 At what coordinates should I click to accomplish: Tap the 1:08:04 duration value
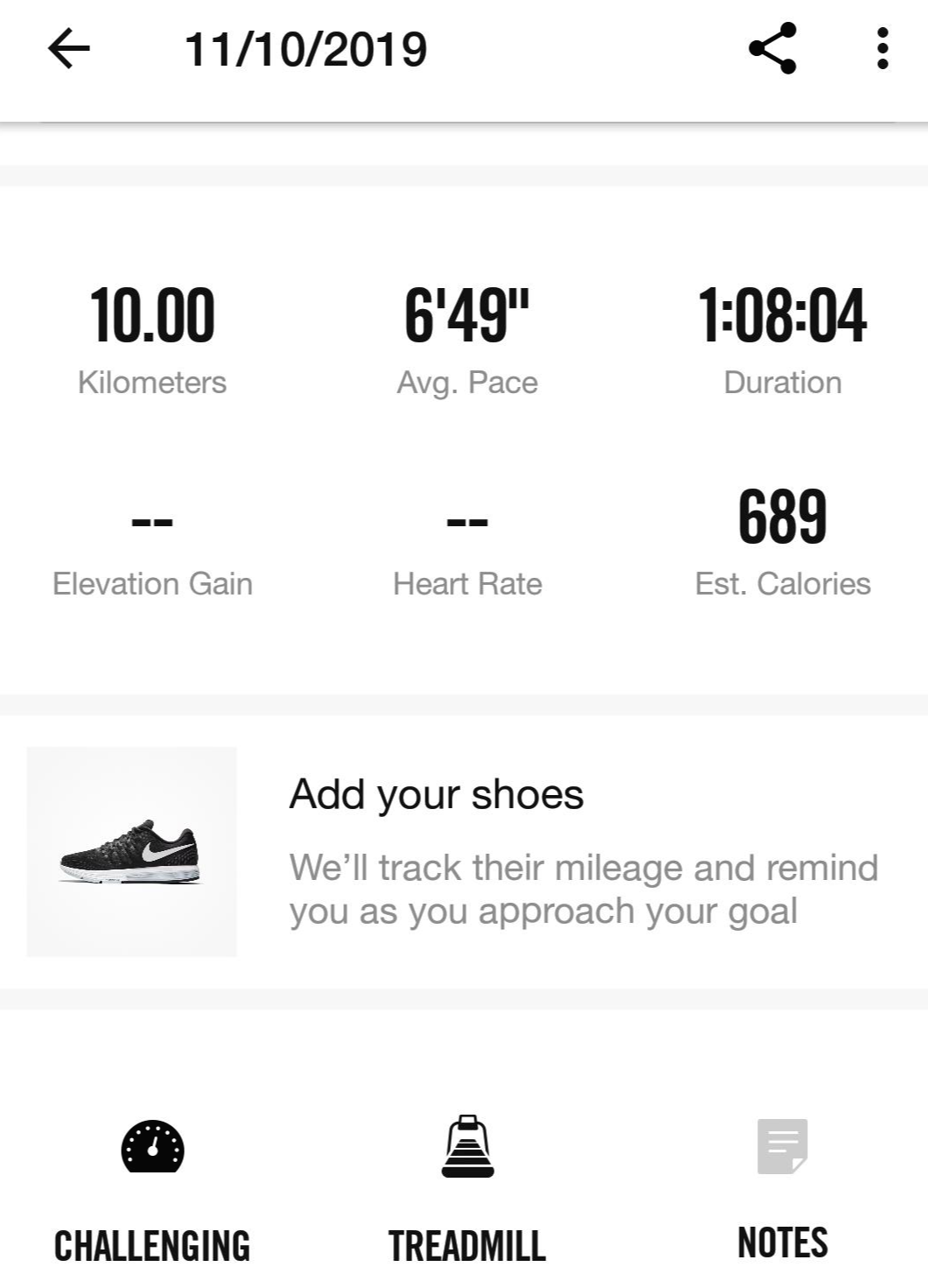tap(783, 316)
